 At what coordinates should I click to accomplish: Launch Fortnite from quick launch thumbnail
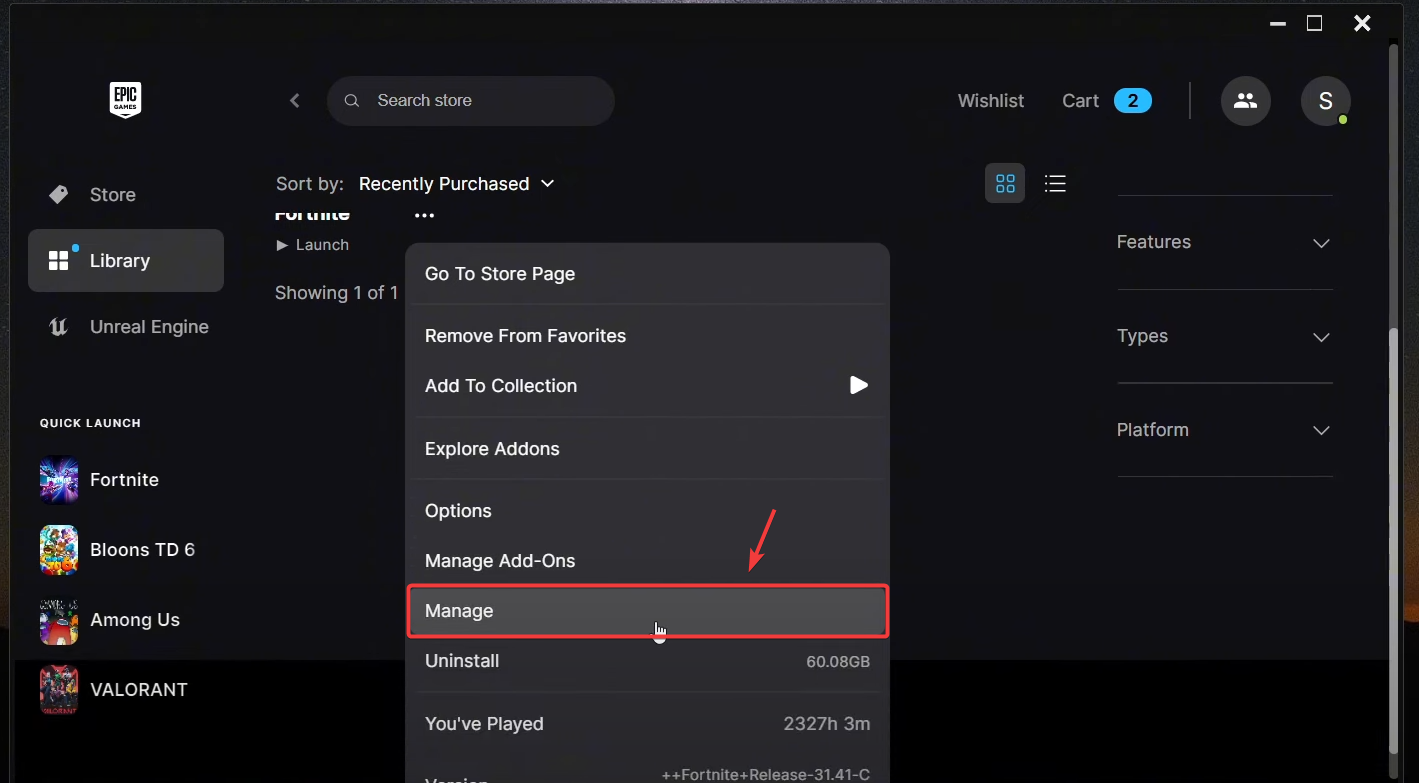point(59,480)
